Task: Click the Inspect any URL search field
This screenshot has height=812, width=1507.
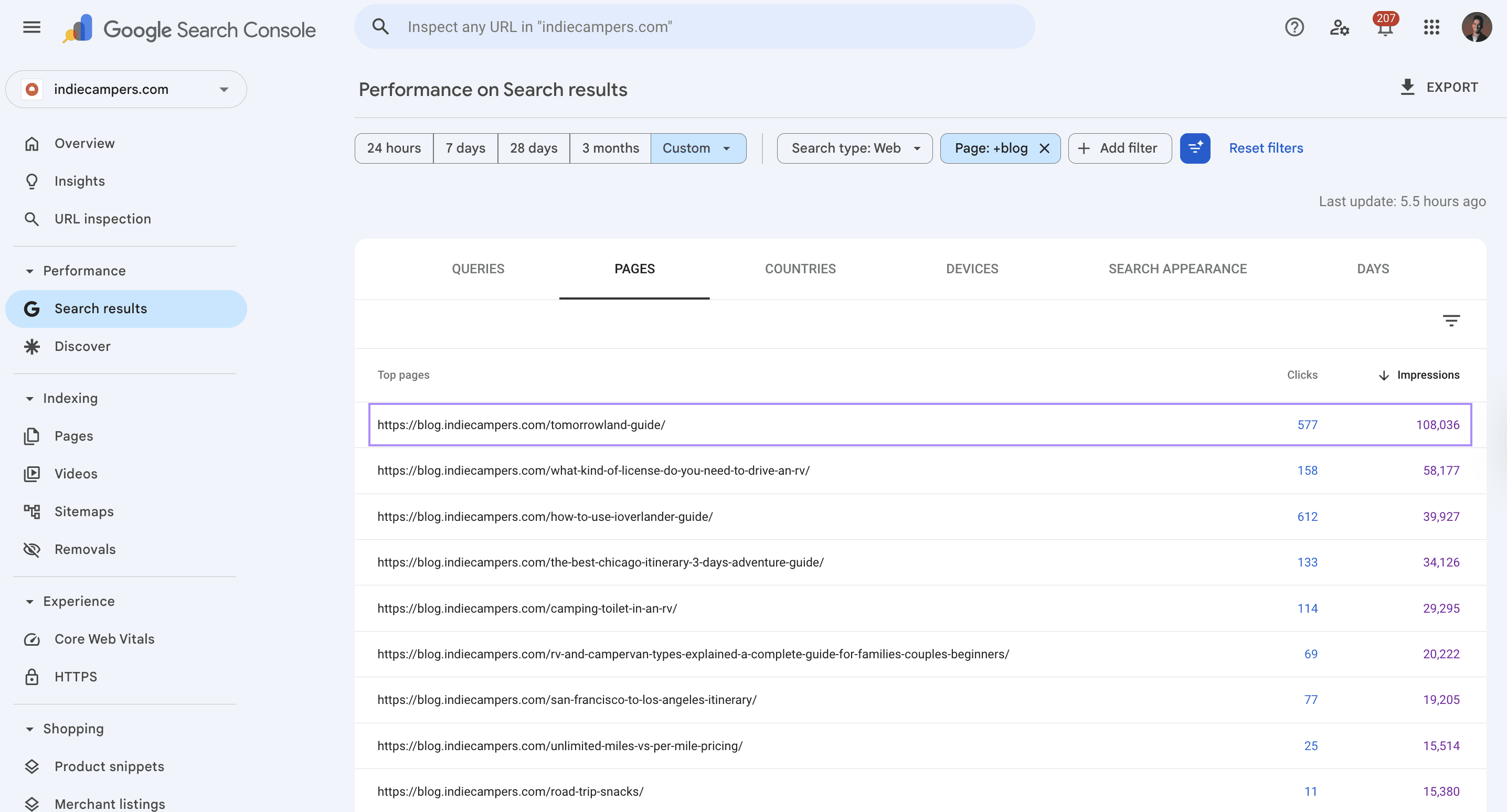Action: (x=694, y=27)
